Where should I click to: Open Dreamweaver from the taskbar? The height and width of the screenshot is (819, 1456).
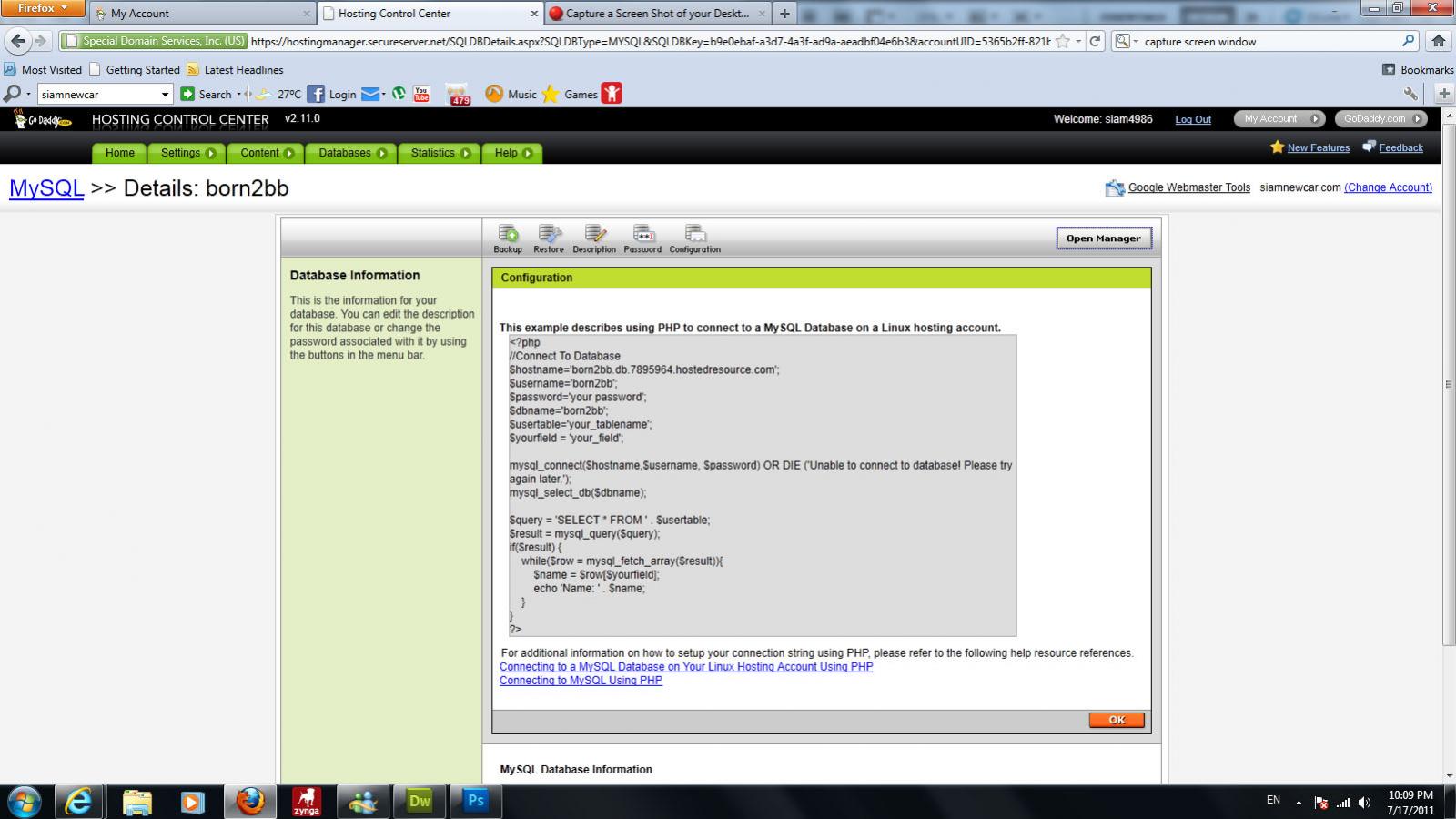coord(420,801)
